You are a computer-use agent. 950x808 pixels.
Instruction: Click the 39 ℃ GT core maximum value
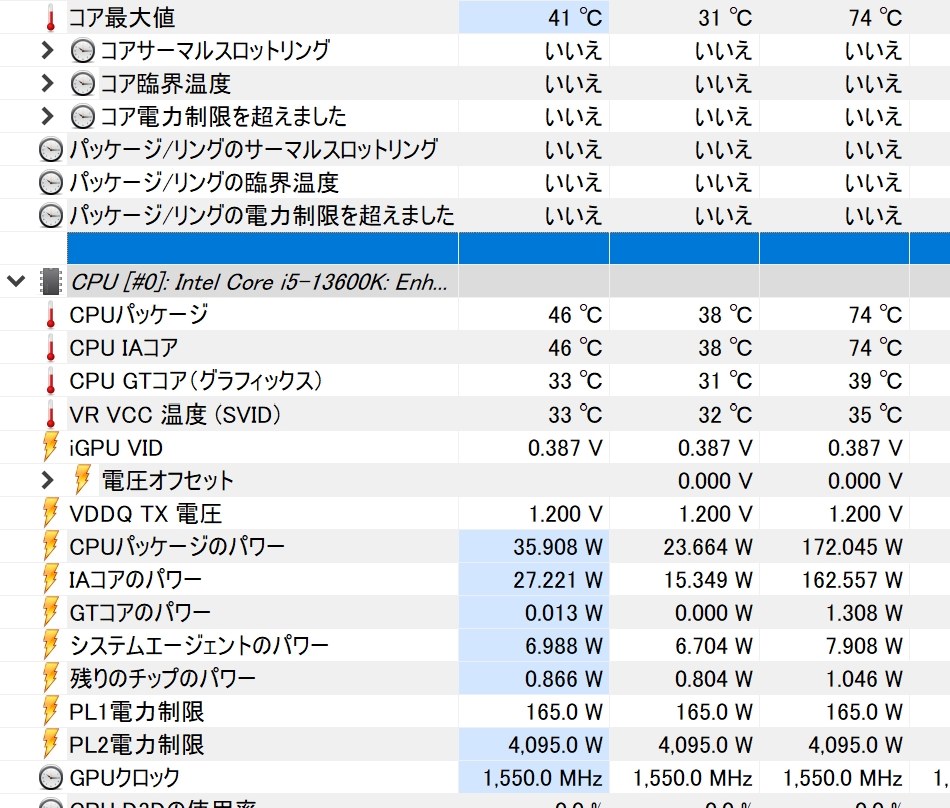click(875, 381)
